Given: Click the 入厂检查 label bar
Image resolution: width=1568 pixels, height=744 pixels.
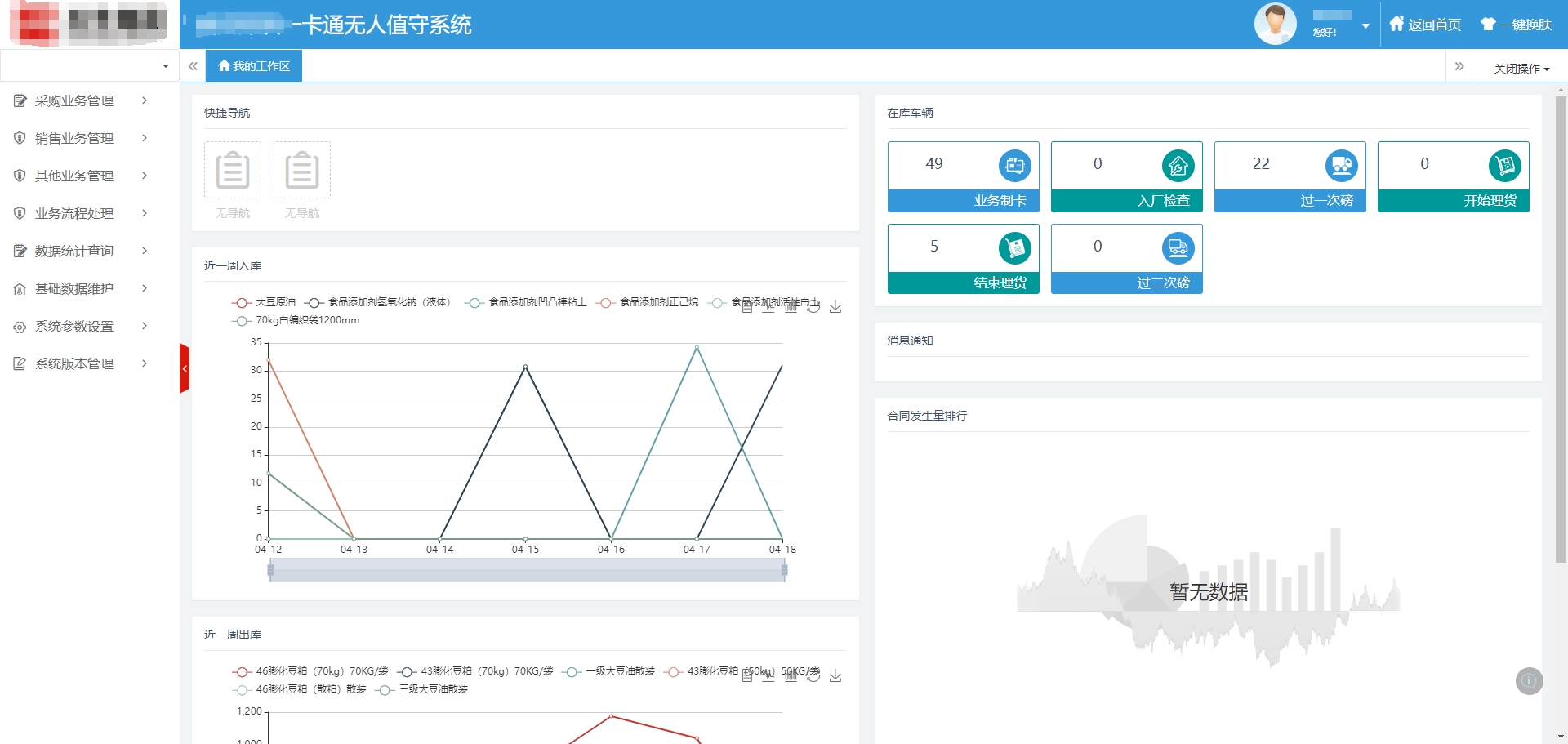Looking at the screenshot, I should click(x=1127, y=201).
